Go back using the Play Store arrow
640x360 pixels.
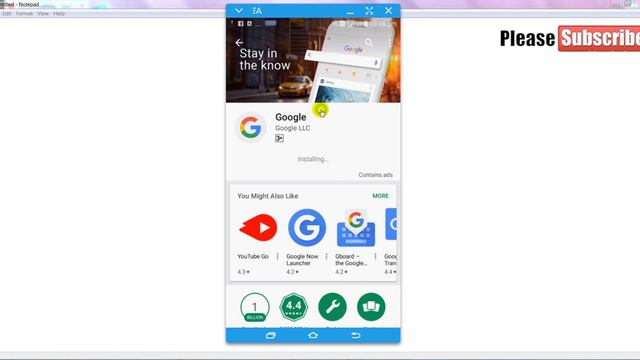pyautogui.click(x=239, y=42)
